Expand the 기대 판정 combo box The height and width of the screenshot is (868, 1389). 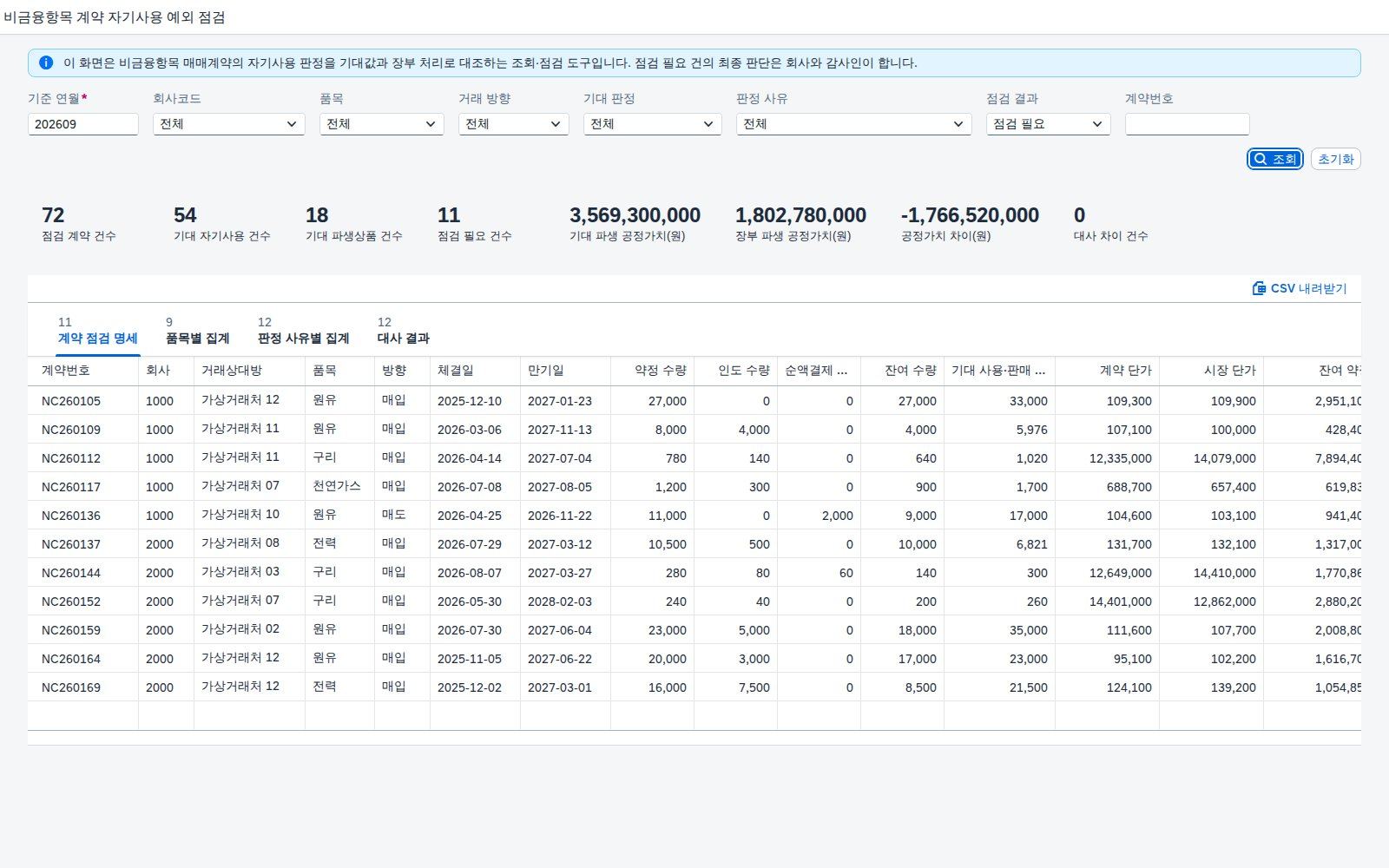point(653,124)
